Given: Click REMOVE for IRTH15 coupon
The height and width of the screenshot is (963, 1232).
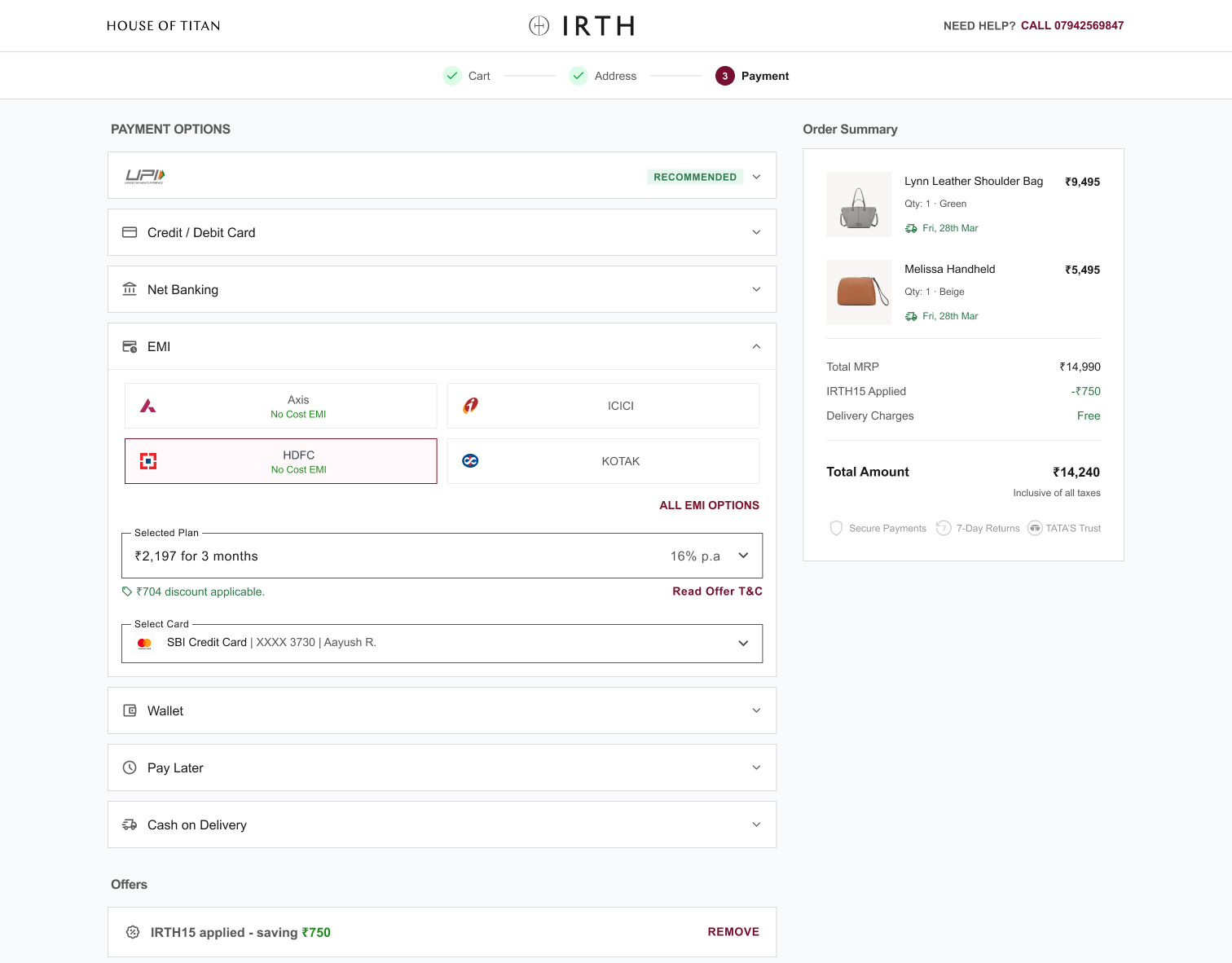Looking at the screenshot, I should (x=733, y=932).
